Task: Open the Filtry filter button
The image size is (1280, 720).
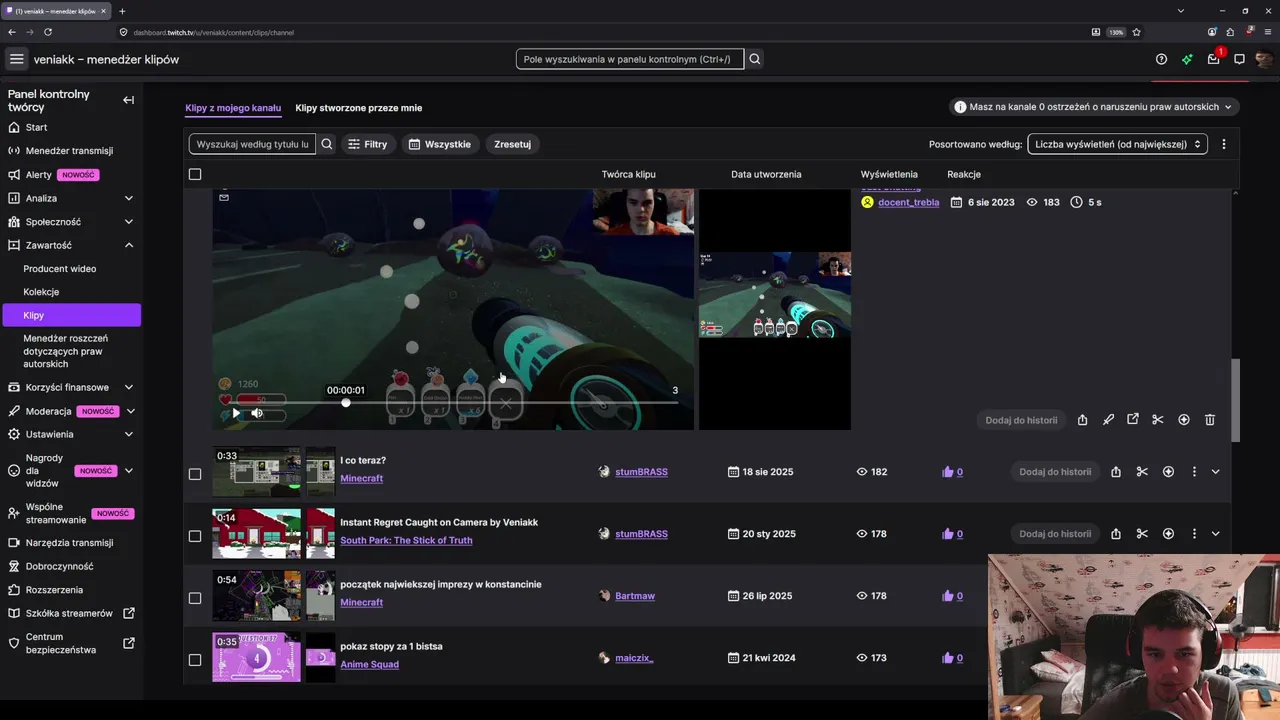Action: tap(367, 144)
